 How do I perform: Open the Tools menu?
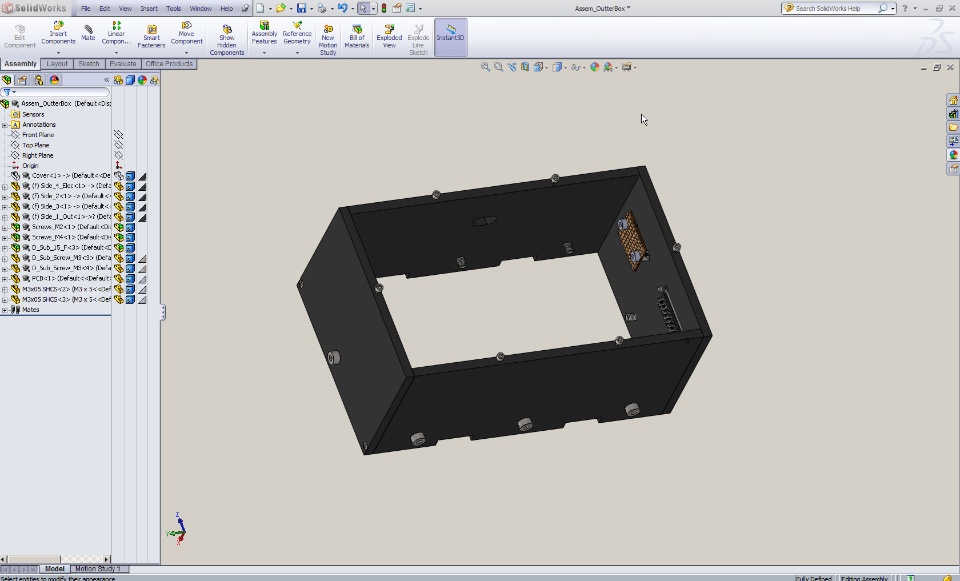pos(173,9)
